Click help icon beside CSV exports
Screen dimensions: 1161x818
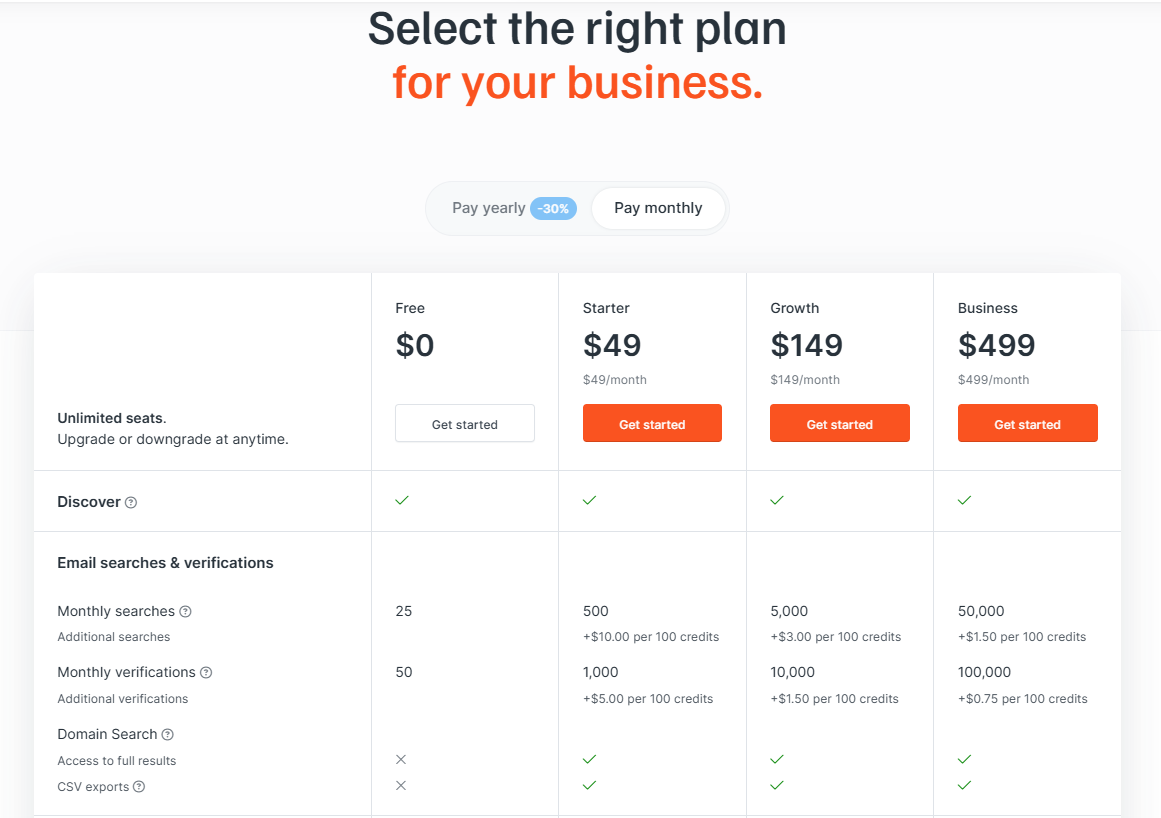coord(139,787)
